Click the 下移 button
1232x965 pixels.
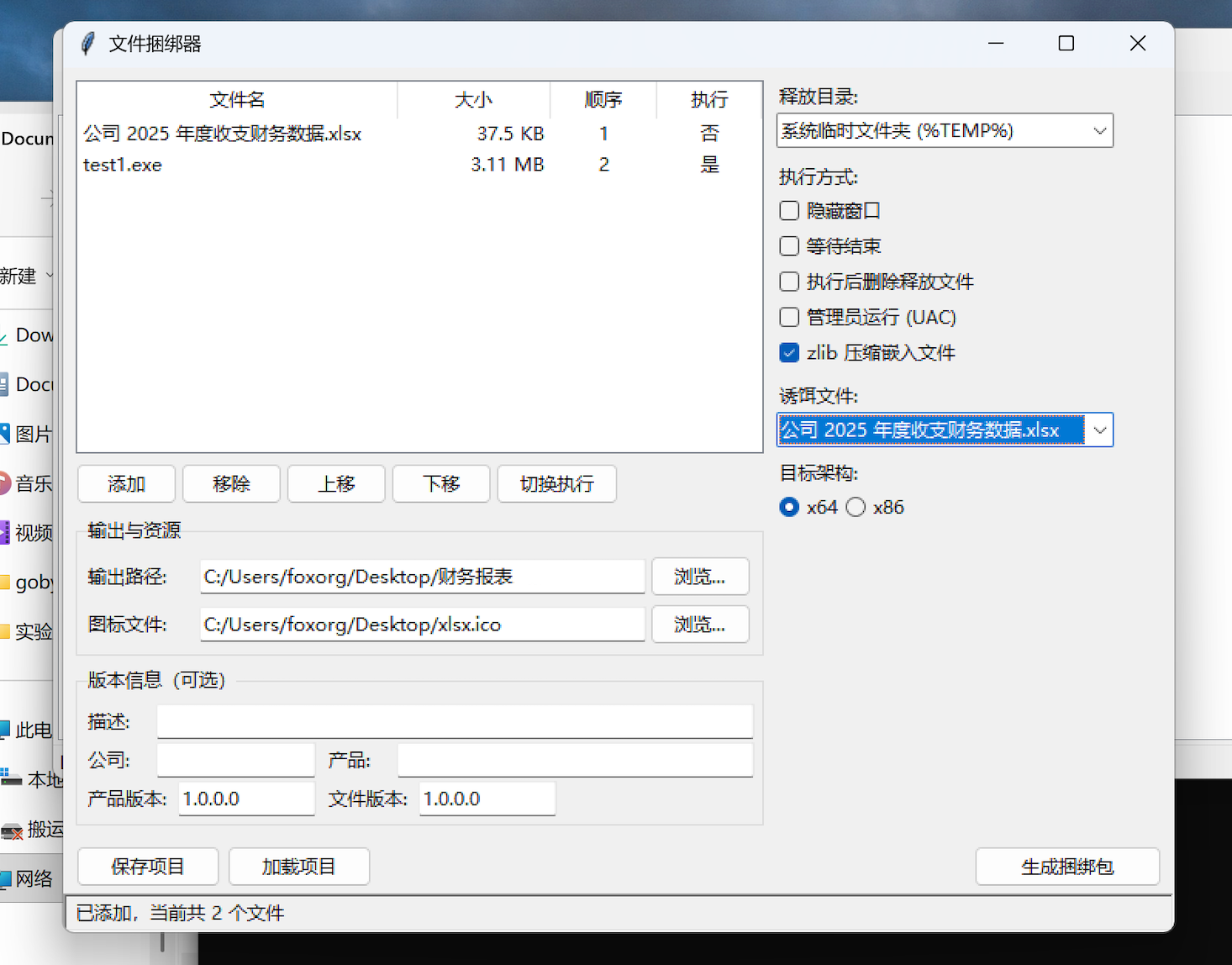click(x=441, y=483)
